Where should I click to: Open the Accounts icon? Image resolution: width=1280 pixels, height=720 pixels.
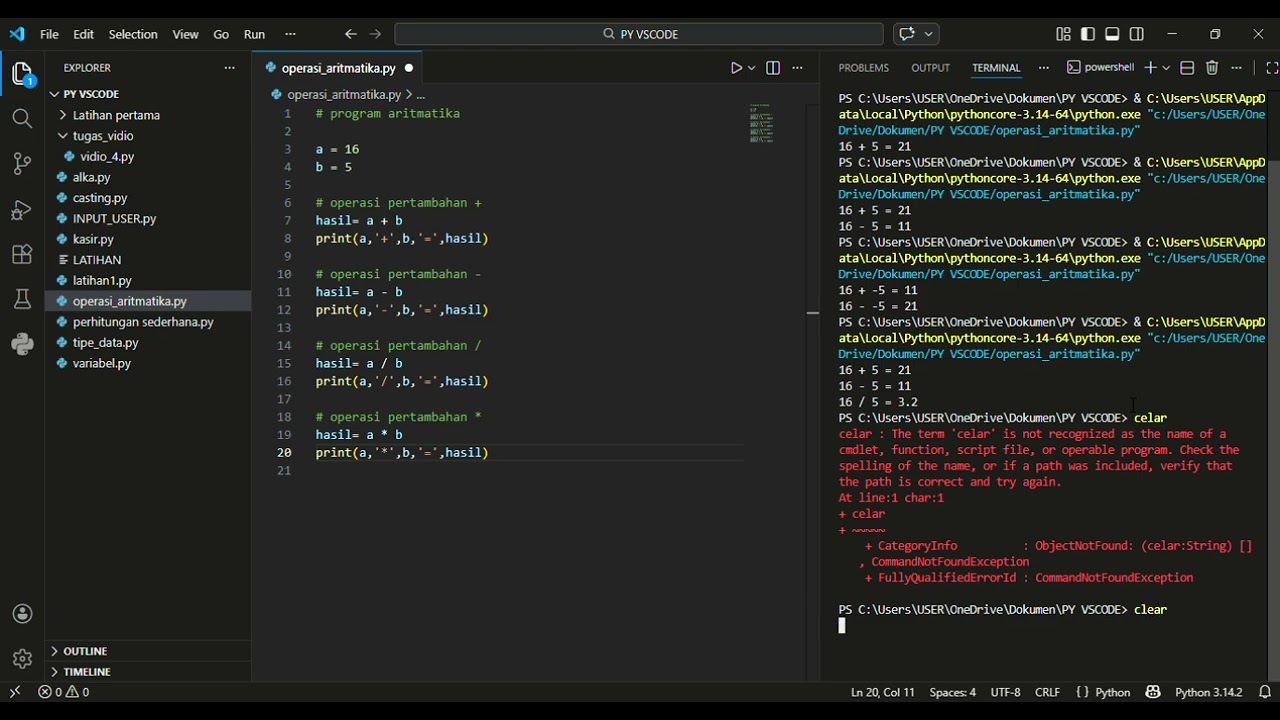point(22,614)
